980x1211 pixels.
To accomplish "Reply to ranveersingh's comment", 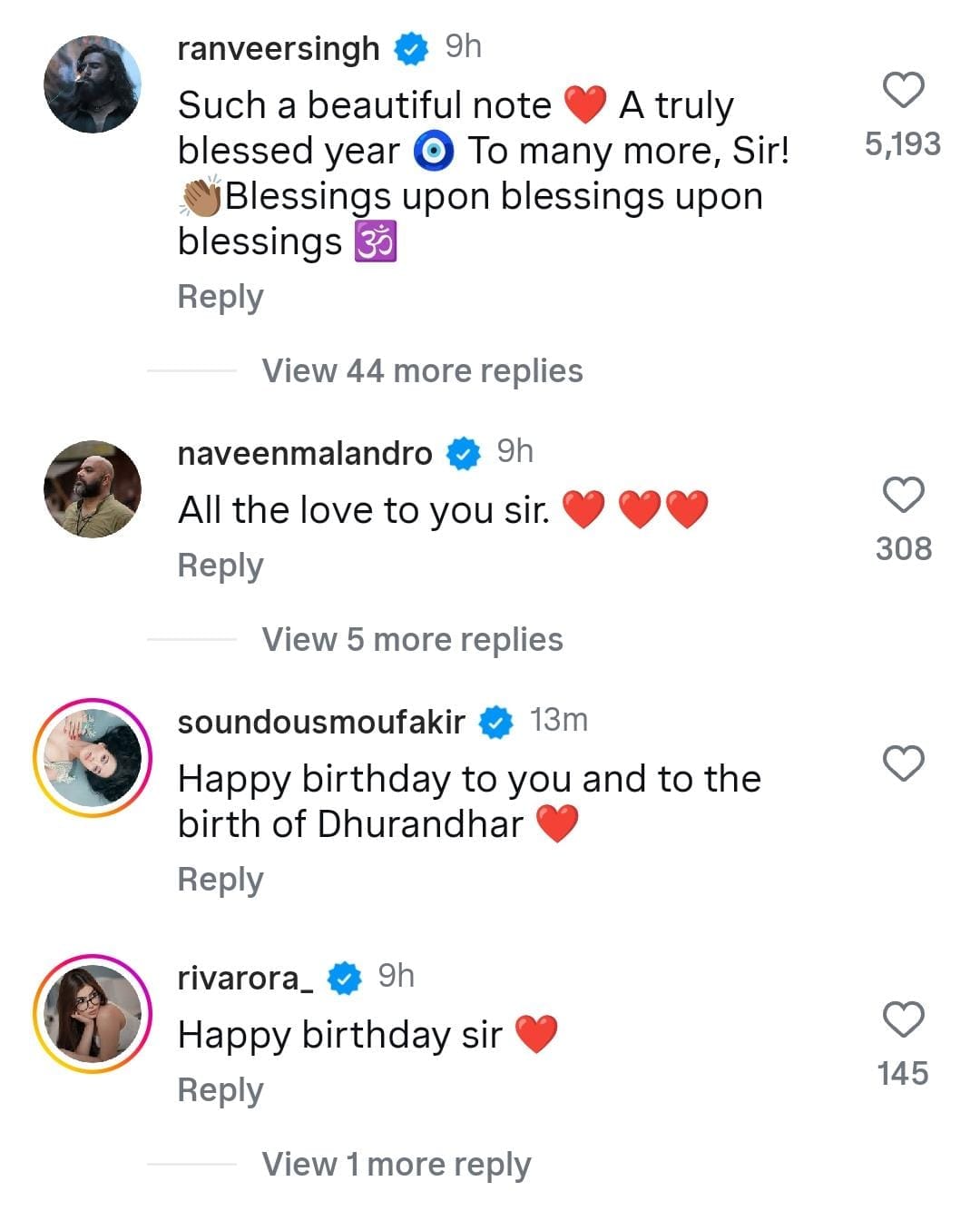I will coord(220,298).
